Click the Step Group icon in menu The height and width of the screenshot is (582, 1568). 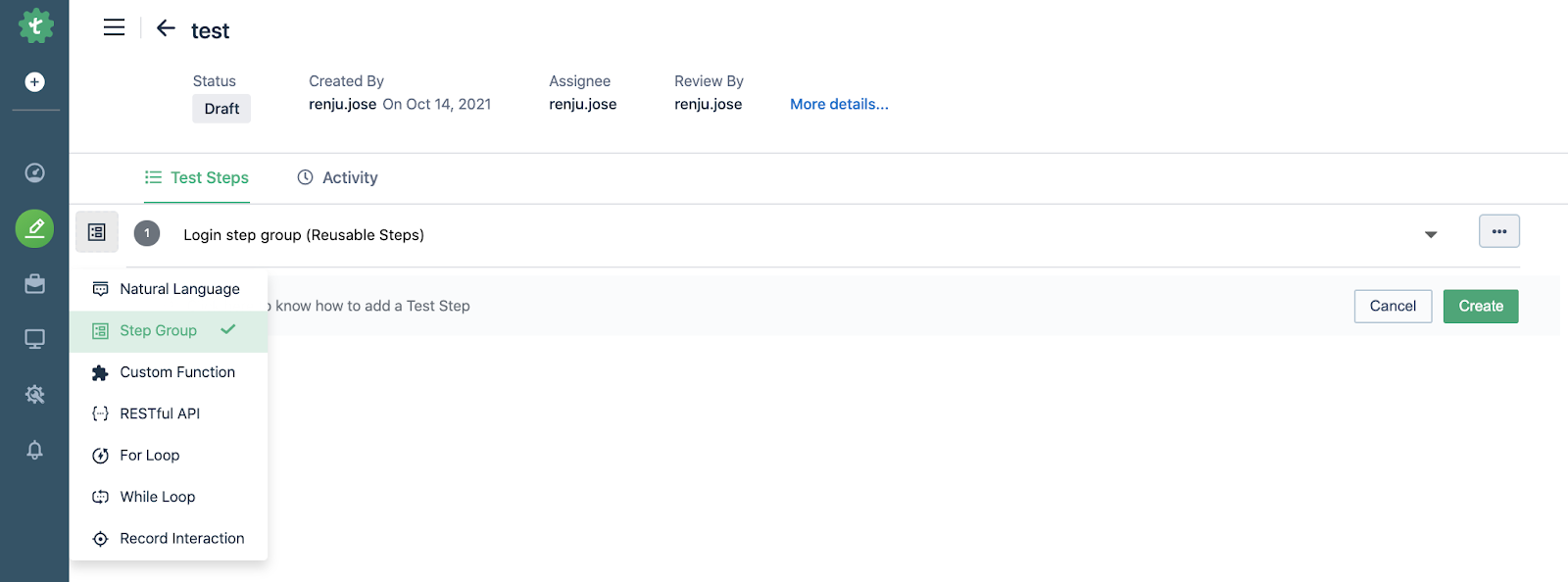100,331
